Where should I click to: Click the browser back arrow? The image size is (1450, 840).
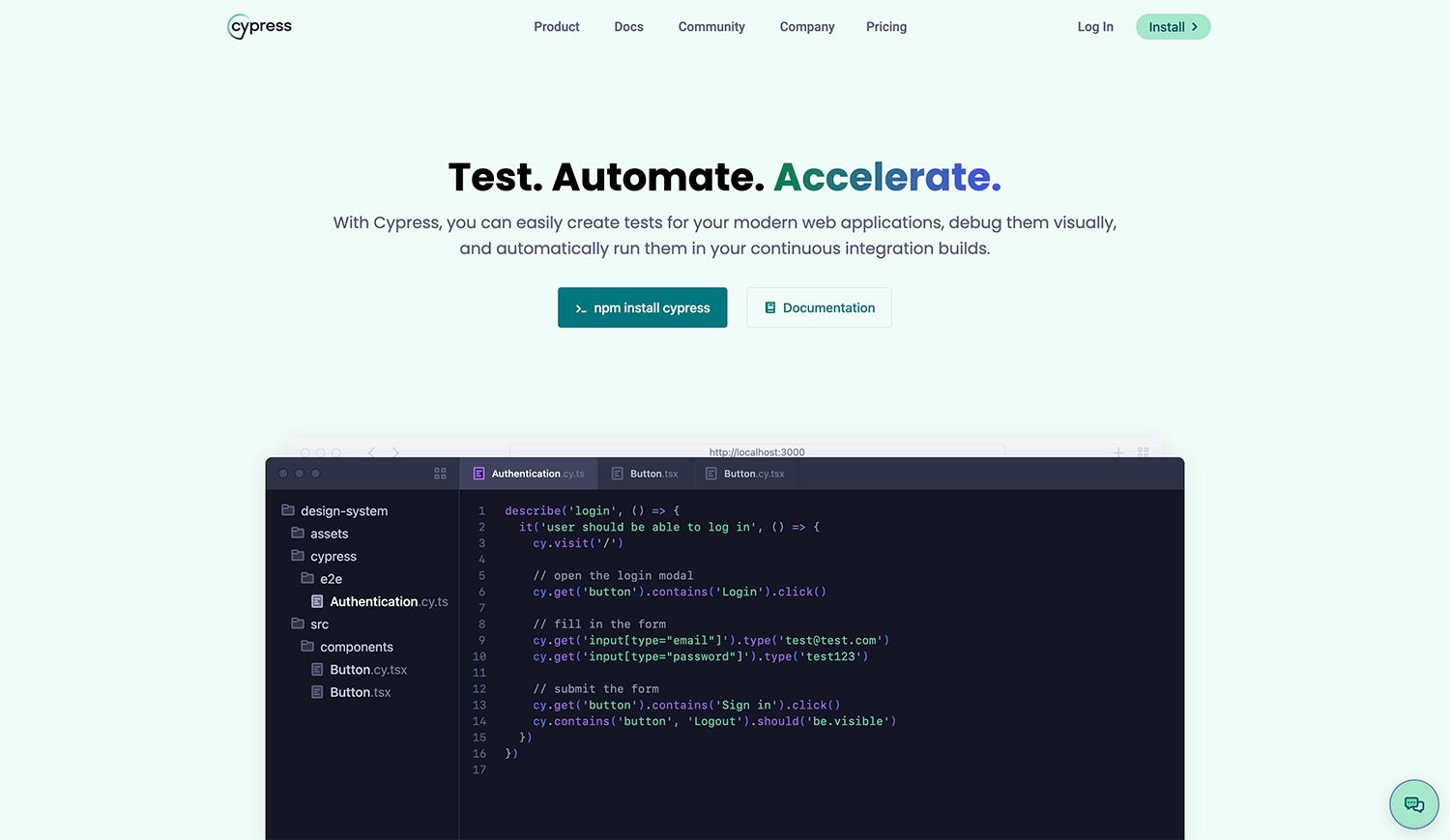[x=371, y=452]
